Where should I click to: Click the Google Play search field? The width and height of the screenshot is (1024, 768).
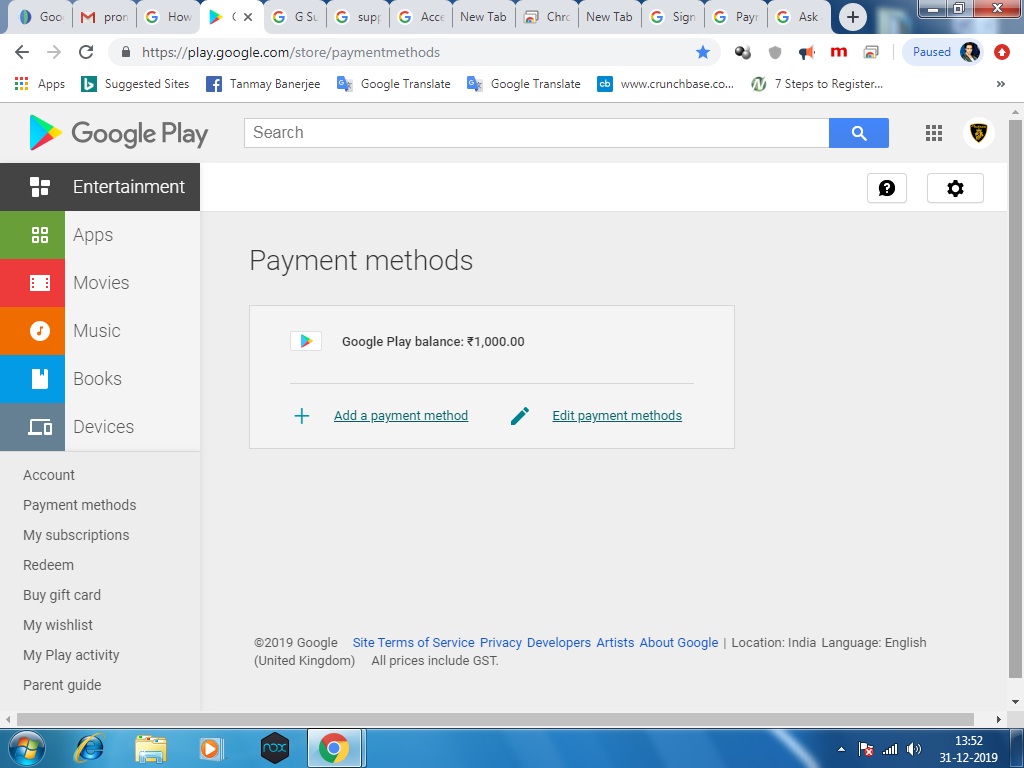pyautogui.click(x=536, y=133)
